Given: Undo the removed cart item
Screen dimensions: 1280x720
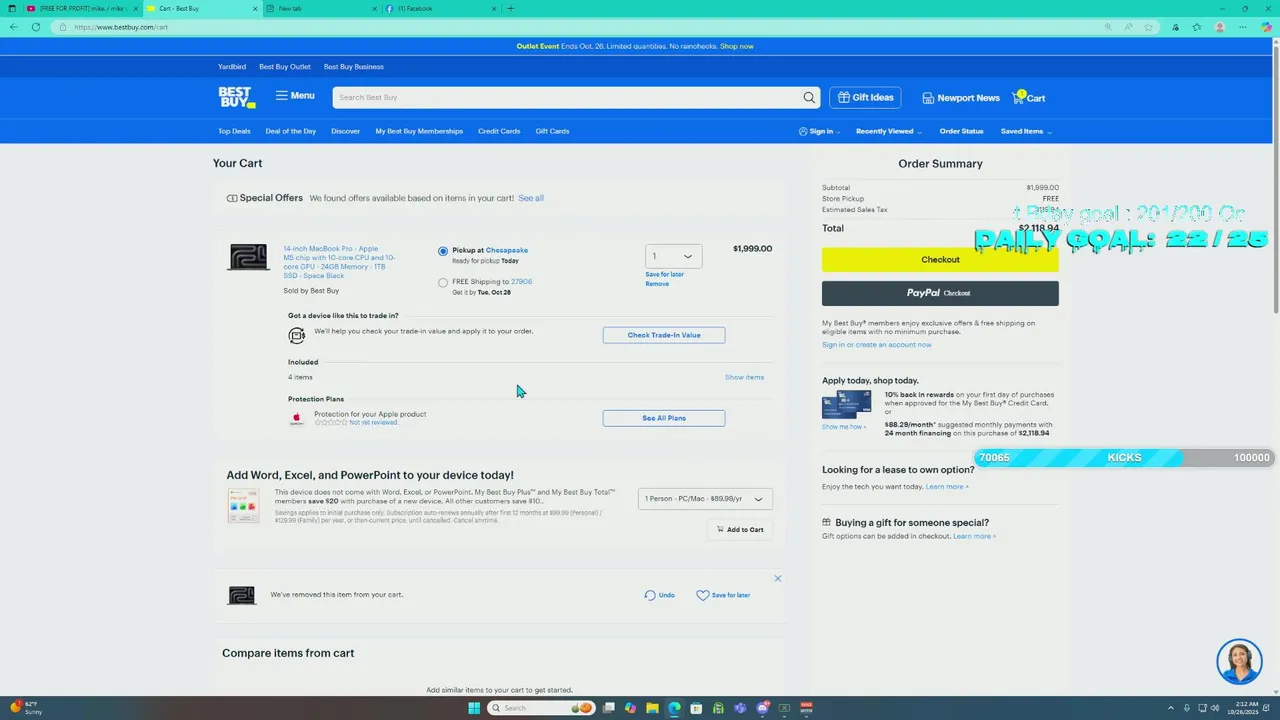Looking at the screenshot, I should (659, 595).
